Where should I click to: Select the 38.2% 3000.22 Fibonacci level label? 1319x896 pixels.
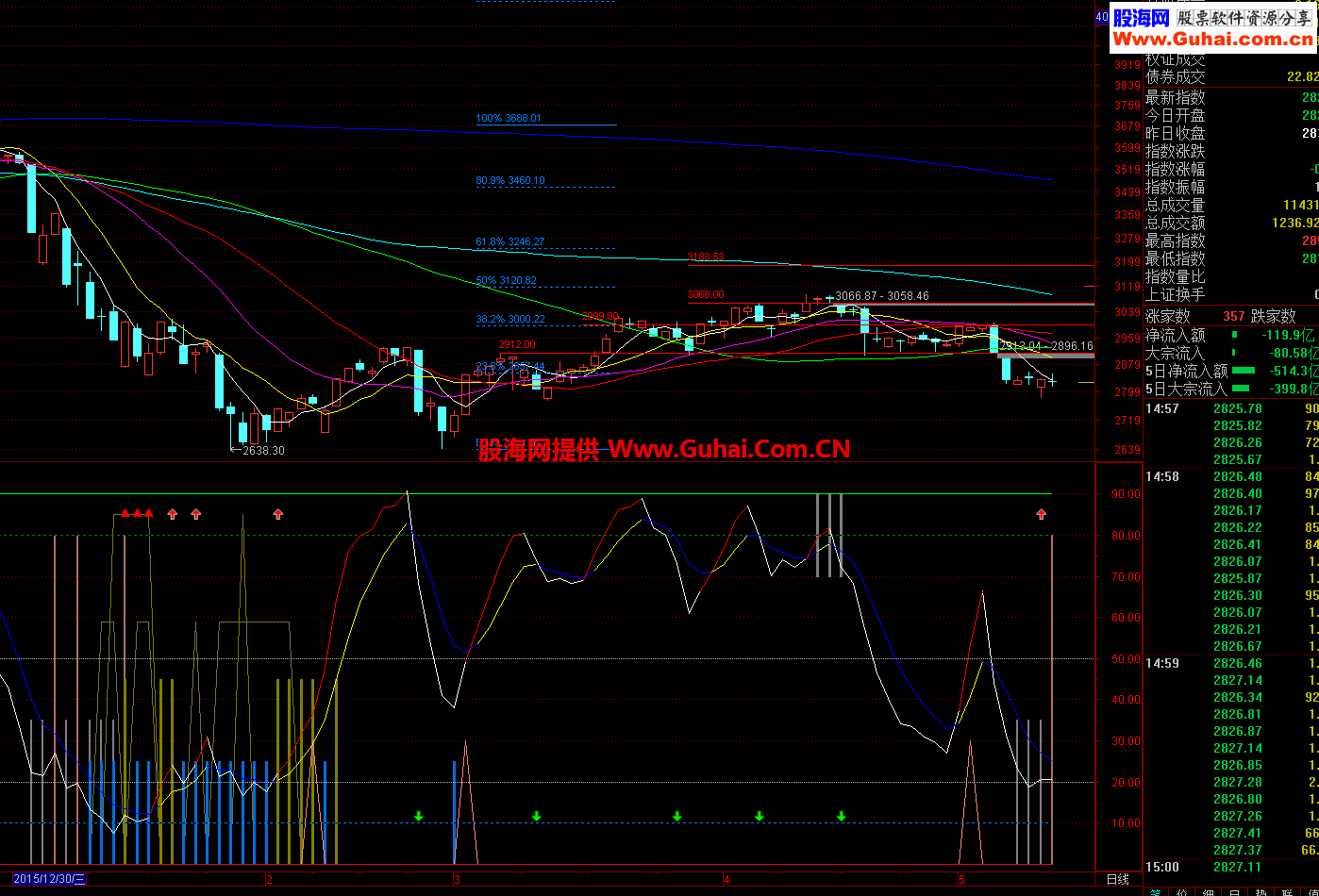coord(510,319)
